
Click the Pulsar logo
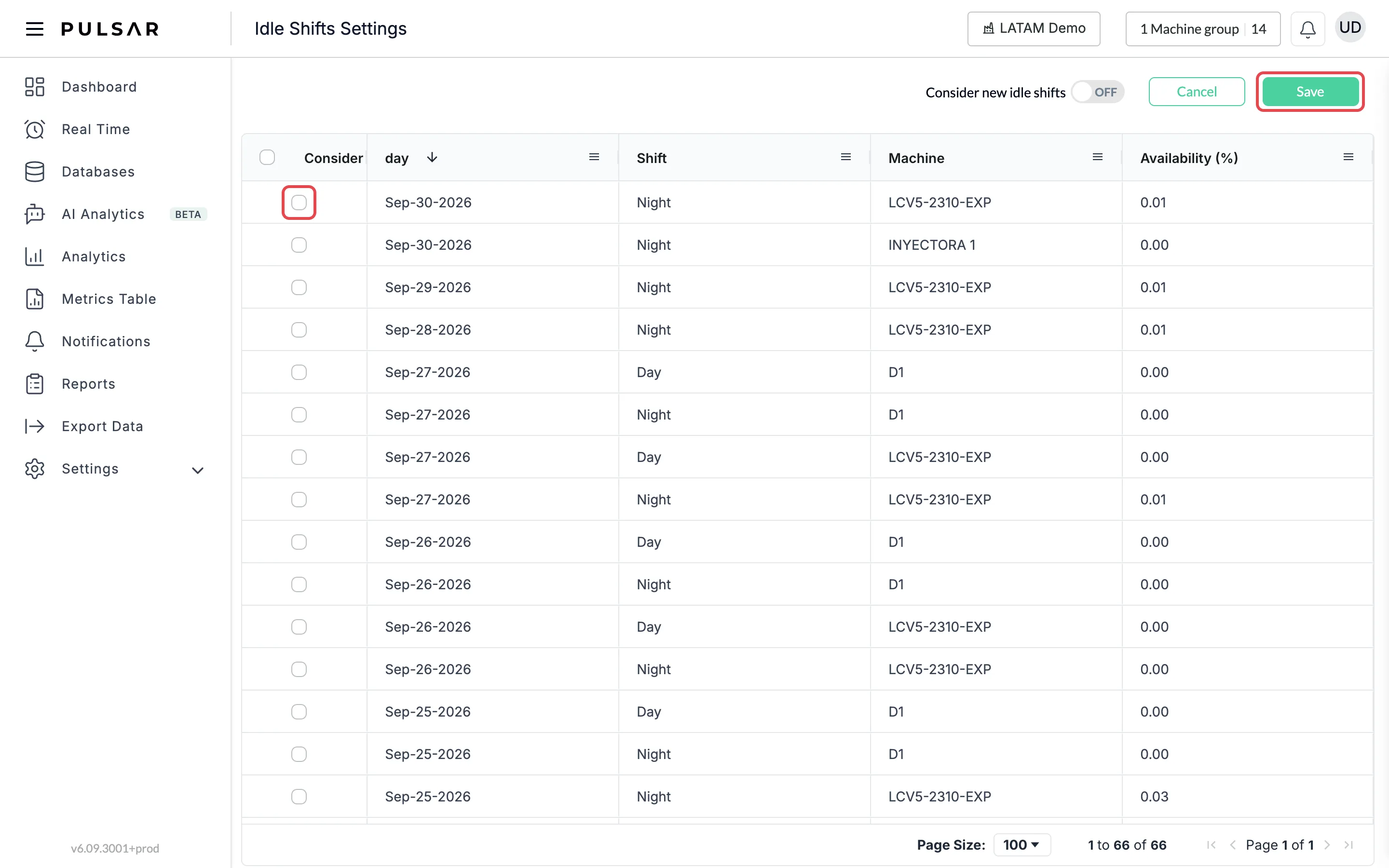pyautogui.click(x=110, y=29)
